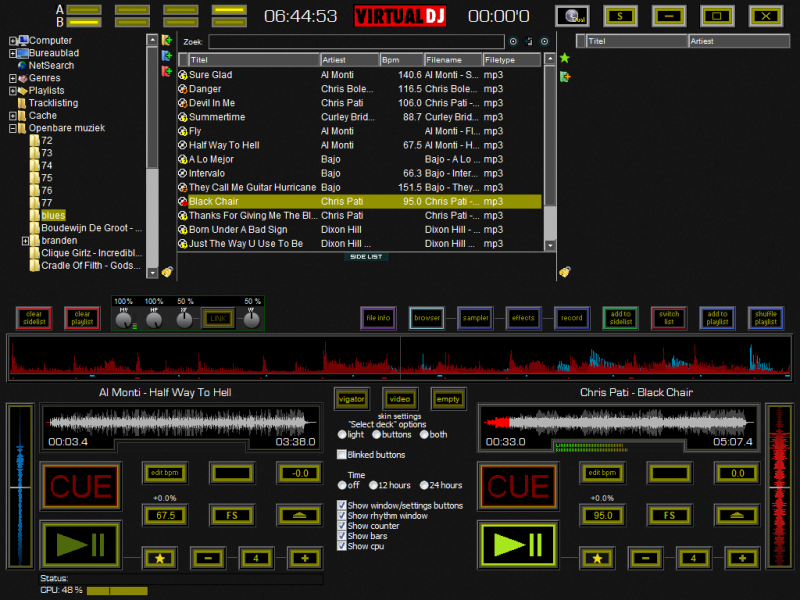Click the MV master volume knob
Viewport: 800px width, 600px height.
123,320
